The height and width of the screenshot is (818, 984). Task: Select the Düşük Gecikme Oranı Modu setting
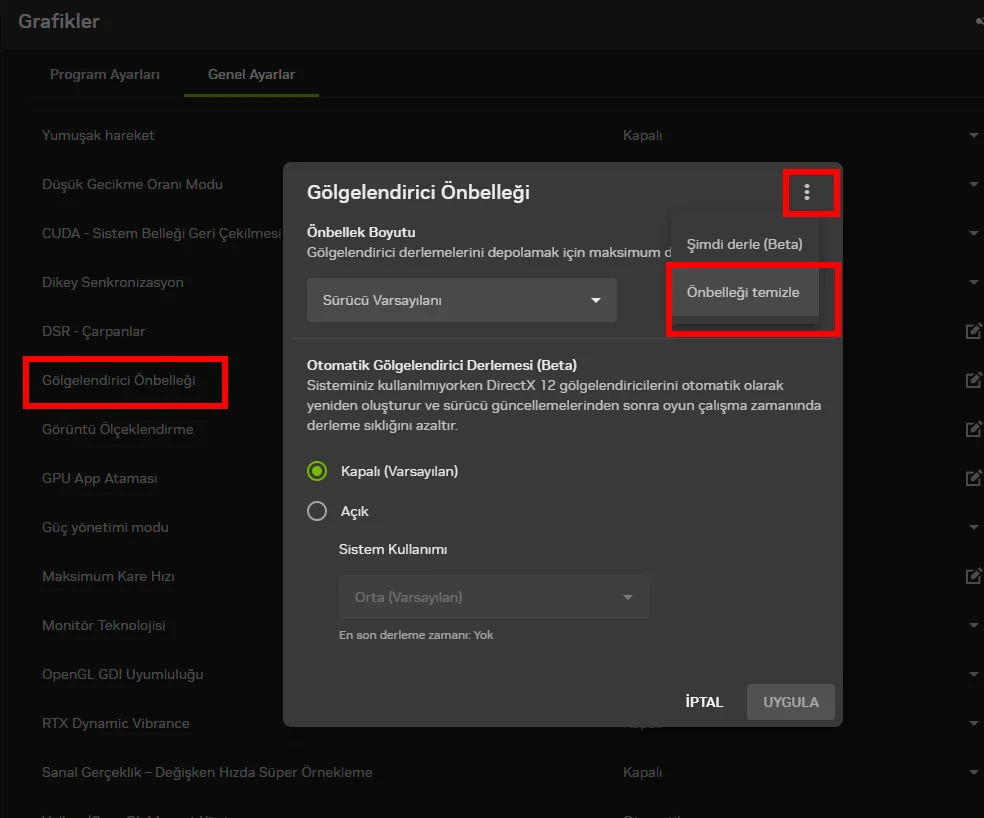[132, 185]
